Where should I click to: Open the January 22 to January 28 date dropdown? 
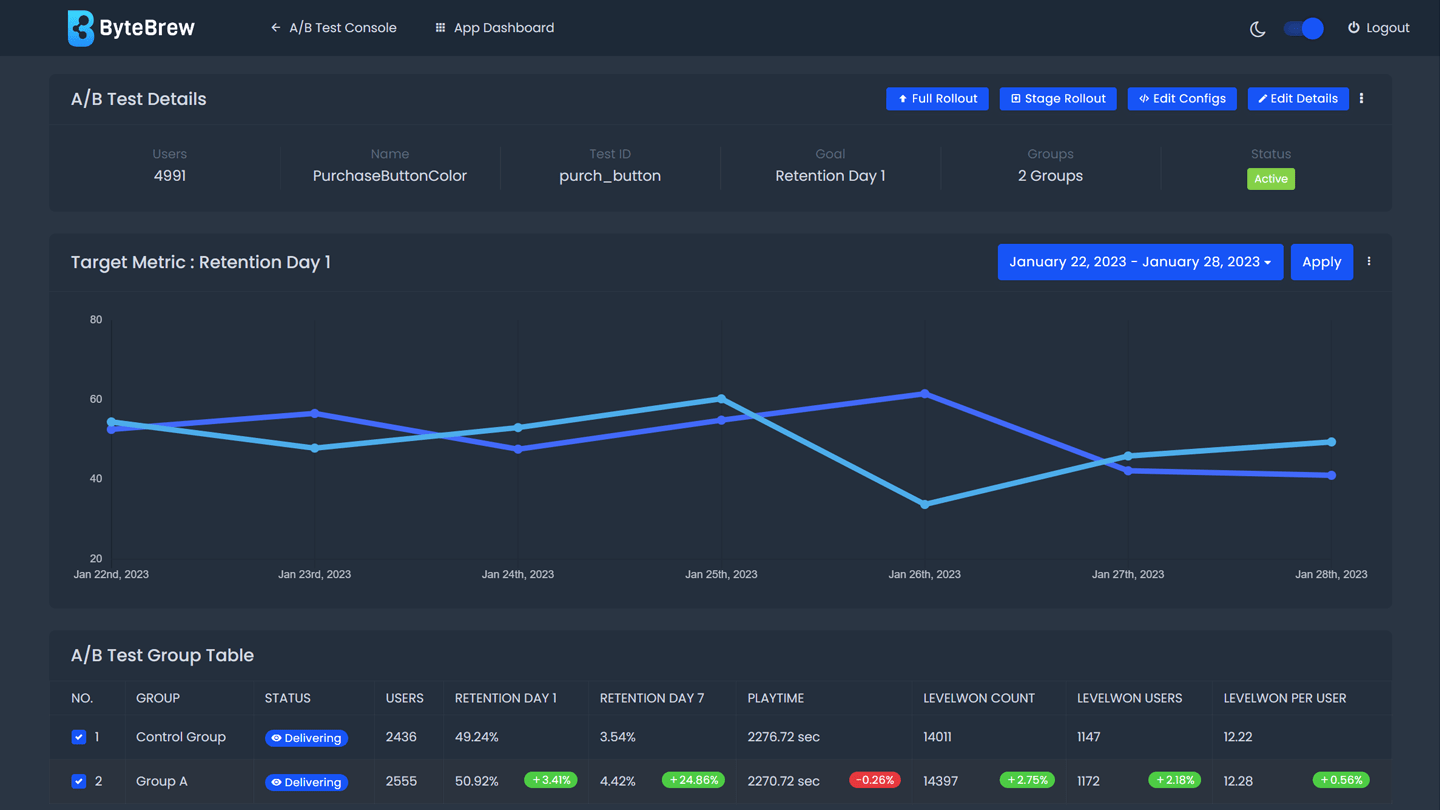pos(1139,261)
